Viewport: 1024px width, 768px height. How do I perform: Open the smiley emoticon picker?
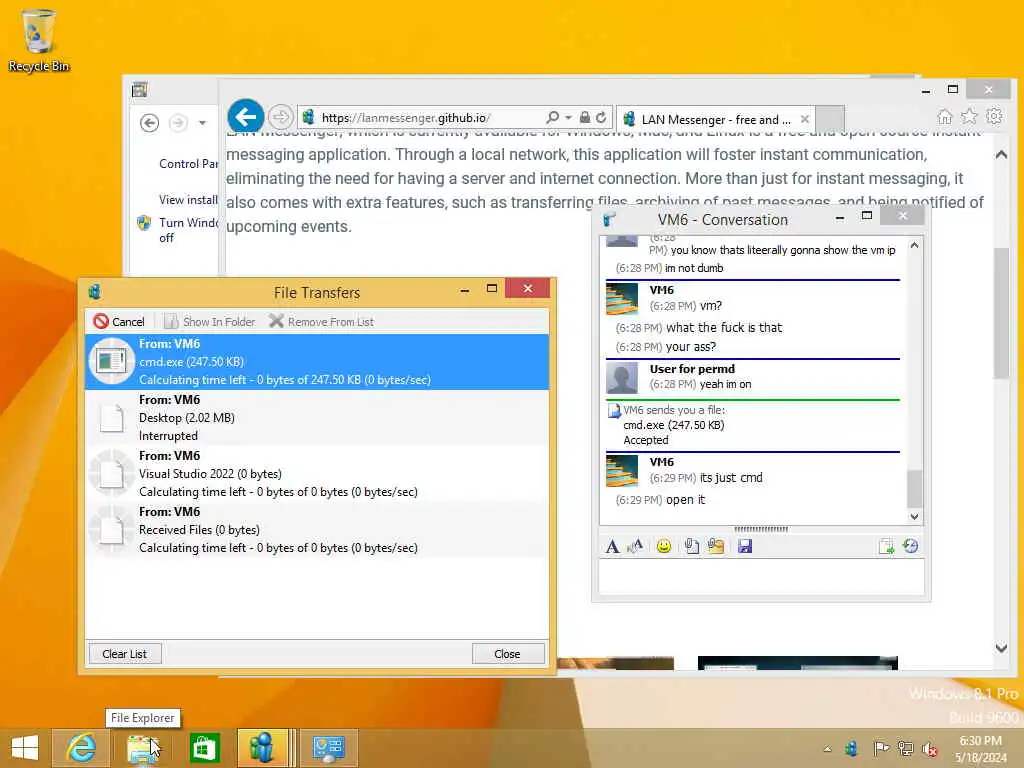[664, 546]
